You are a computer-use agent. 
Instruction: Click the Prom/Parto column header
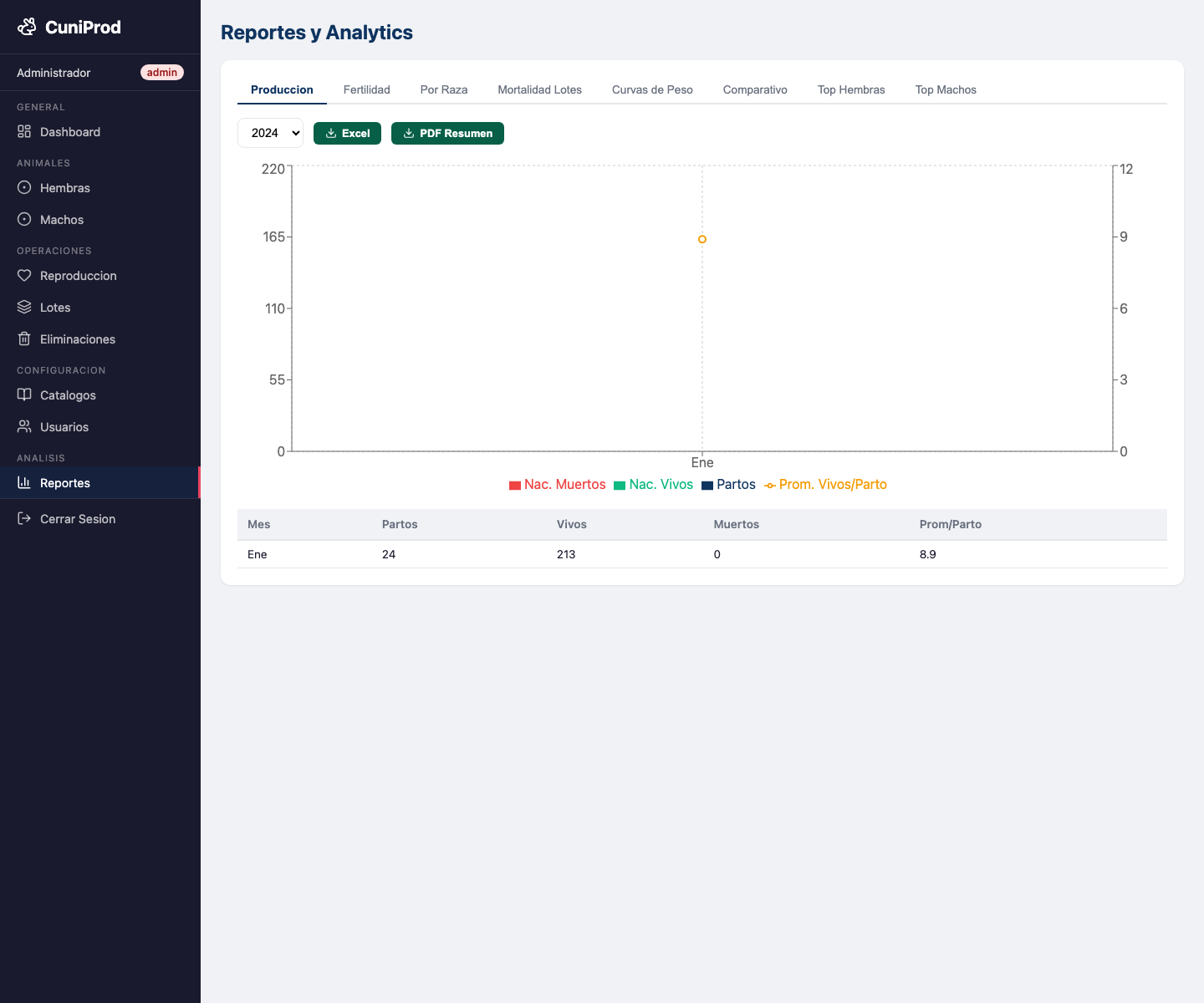pyautogui.click(x=951, y=524)
